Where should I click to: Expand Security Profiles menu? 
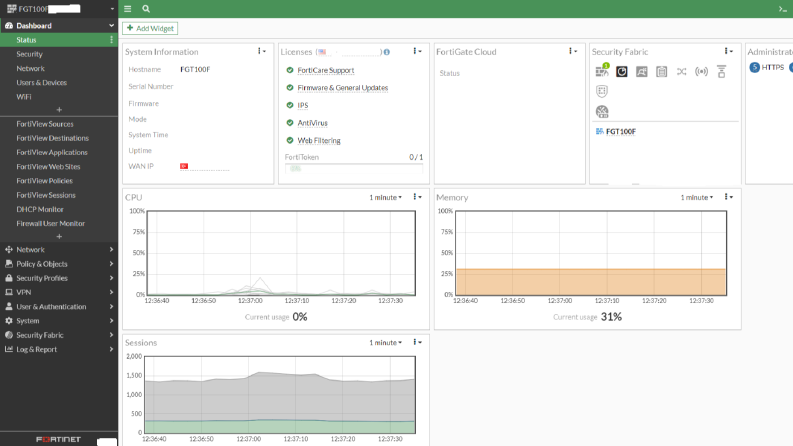click(x=59, y=278)
